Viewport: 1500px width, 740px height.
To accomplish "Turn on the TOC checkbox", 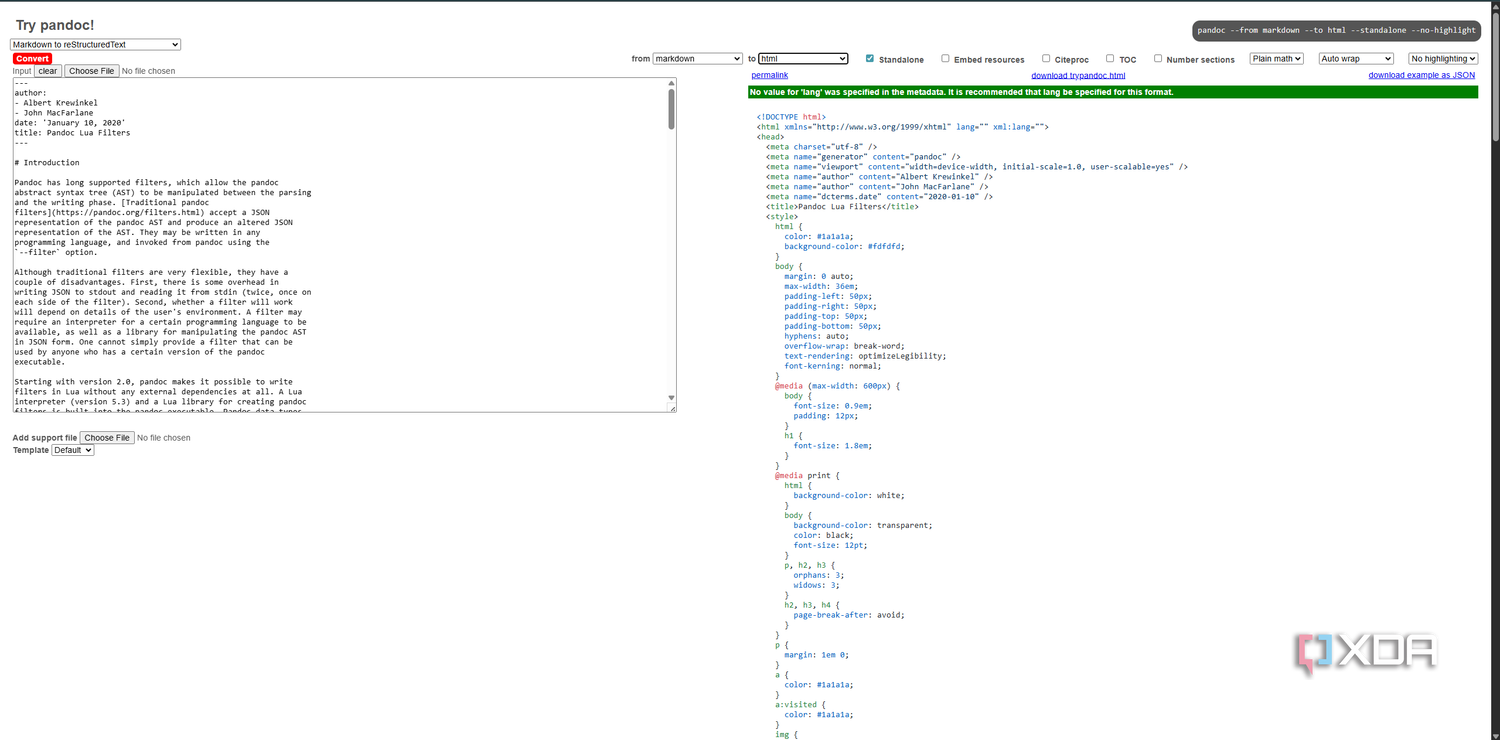I will 1110,59.
